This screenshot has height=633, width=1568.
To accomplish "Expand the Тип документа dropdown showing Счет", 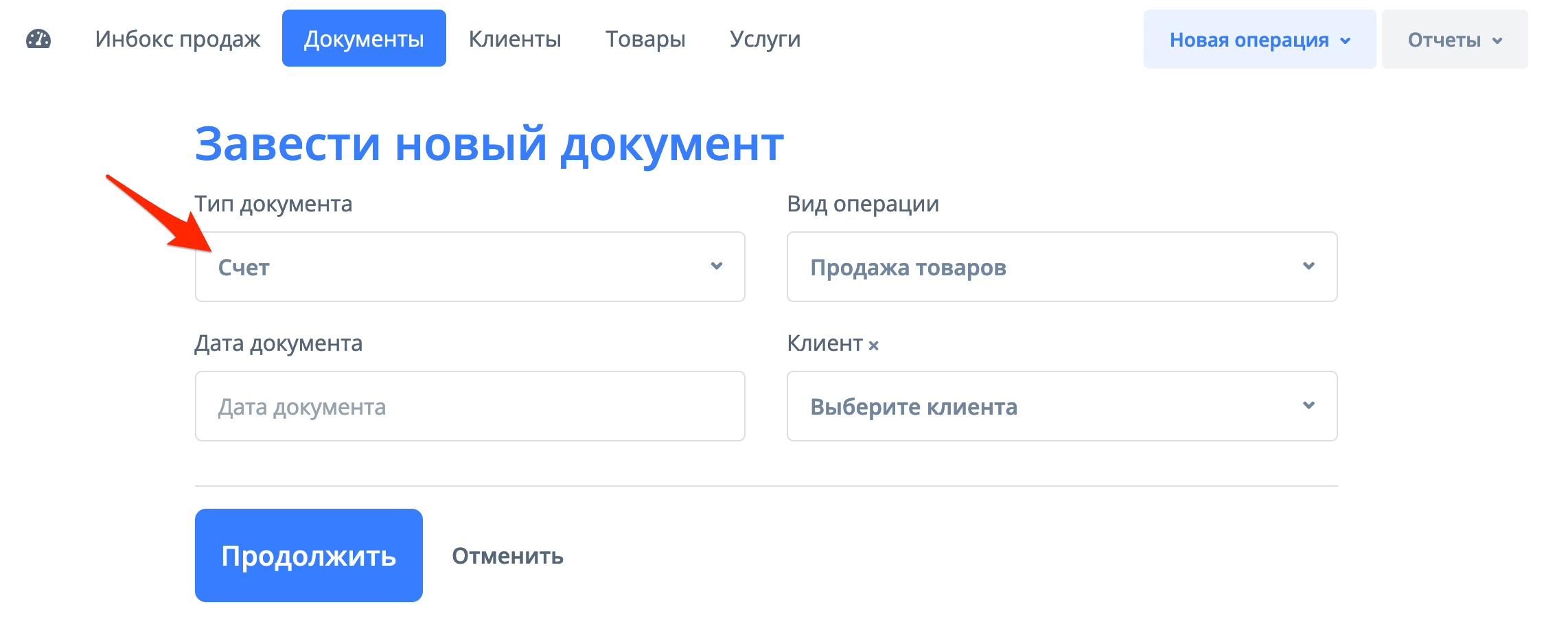I will click(470, 267).
